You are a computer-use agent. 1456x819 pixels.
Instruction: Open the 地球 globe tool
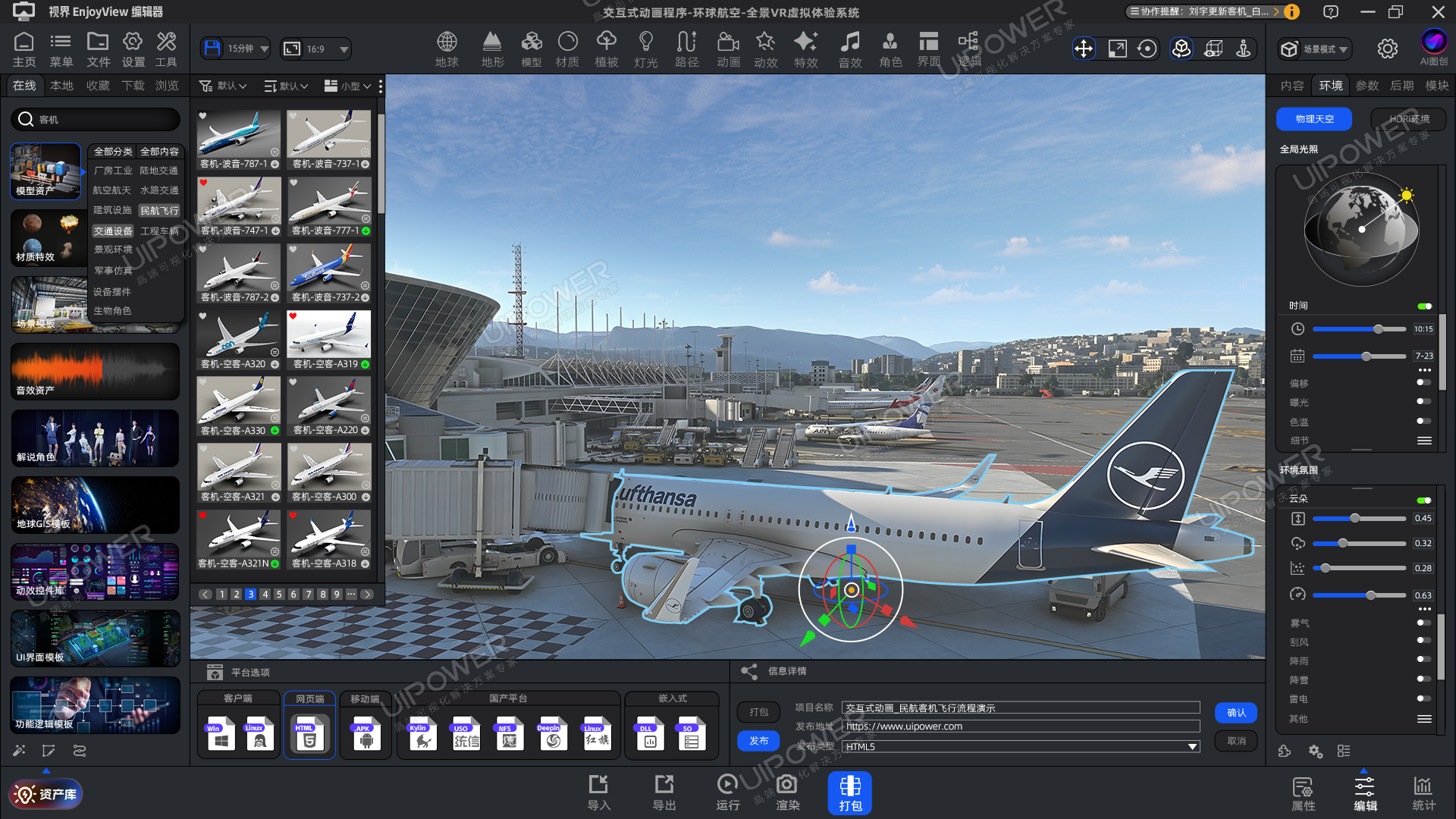[447, 49]
